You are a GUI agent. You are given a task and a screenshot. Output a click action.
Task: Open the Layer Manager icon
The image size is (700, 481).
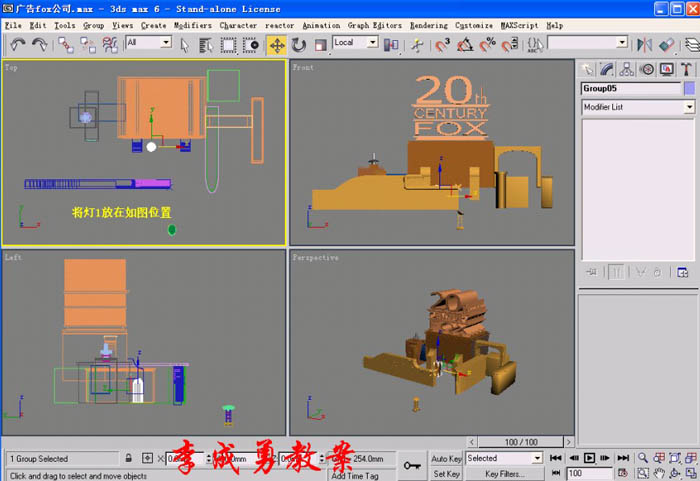pos(692,45)
